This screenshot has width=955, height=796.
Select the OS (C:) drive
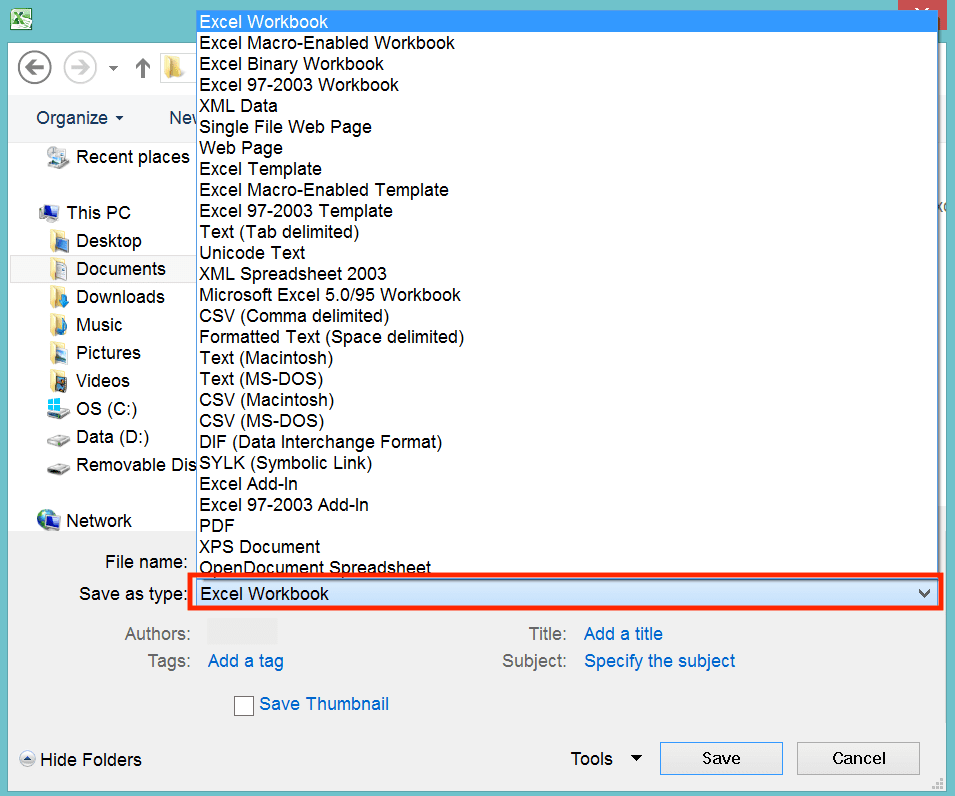(107, 409)
